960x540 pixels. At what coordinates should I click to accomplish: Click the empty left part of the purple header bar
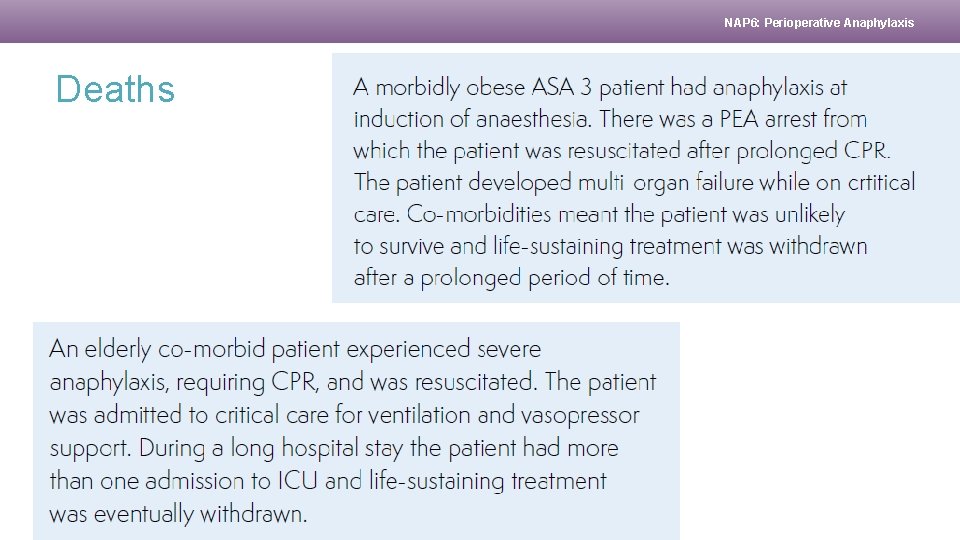300,21
